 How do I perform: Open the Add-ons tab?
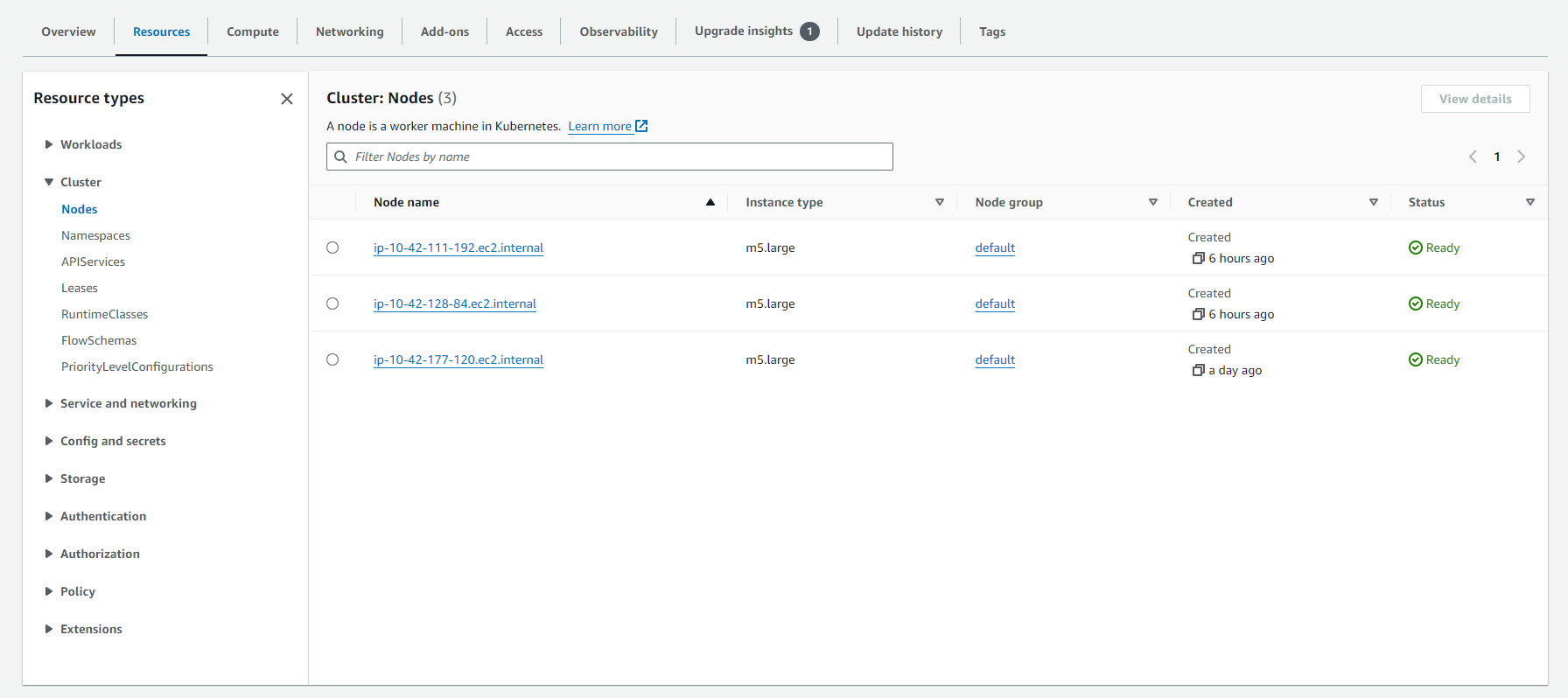(444, 31)
